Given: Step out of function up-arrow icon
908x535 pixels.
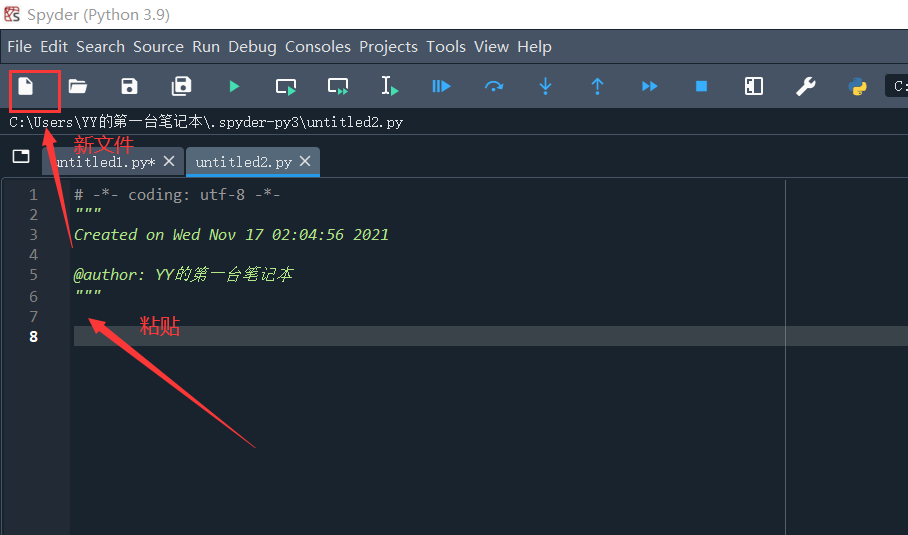Looking at the screenshot, I should click(x=597, y=86).
